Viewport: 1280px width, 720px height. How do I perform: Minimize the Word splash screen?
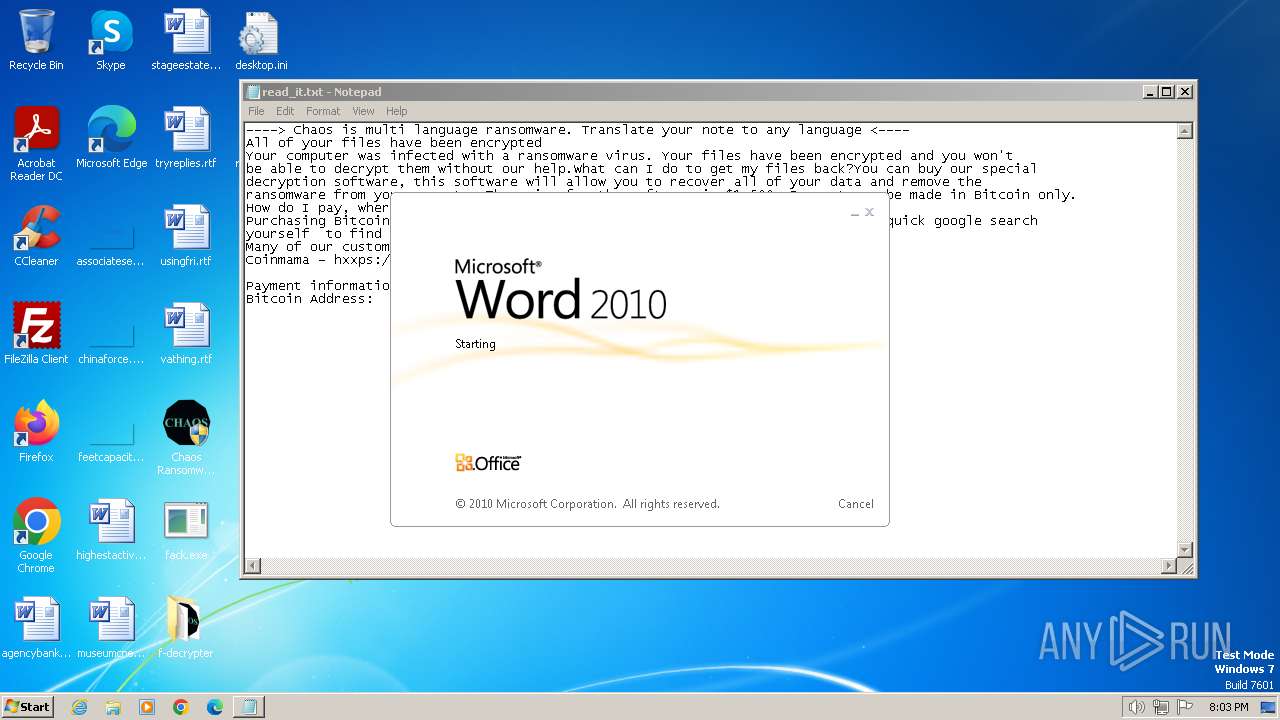point(855,213)
